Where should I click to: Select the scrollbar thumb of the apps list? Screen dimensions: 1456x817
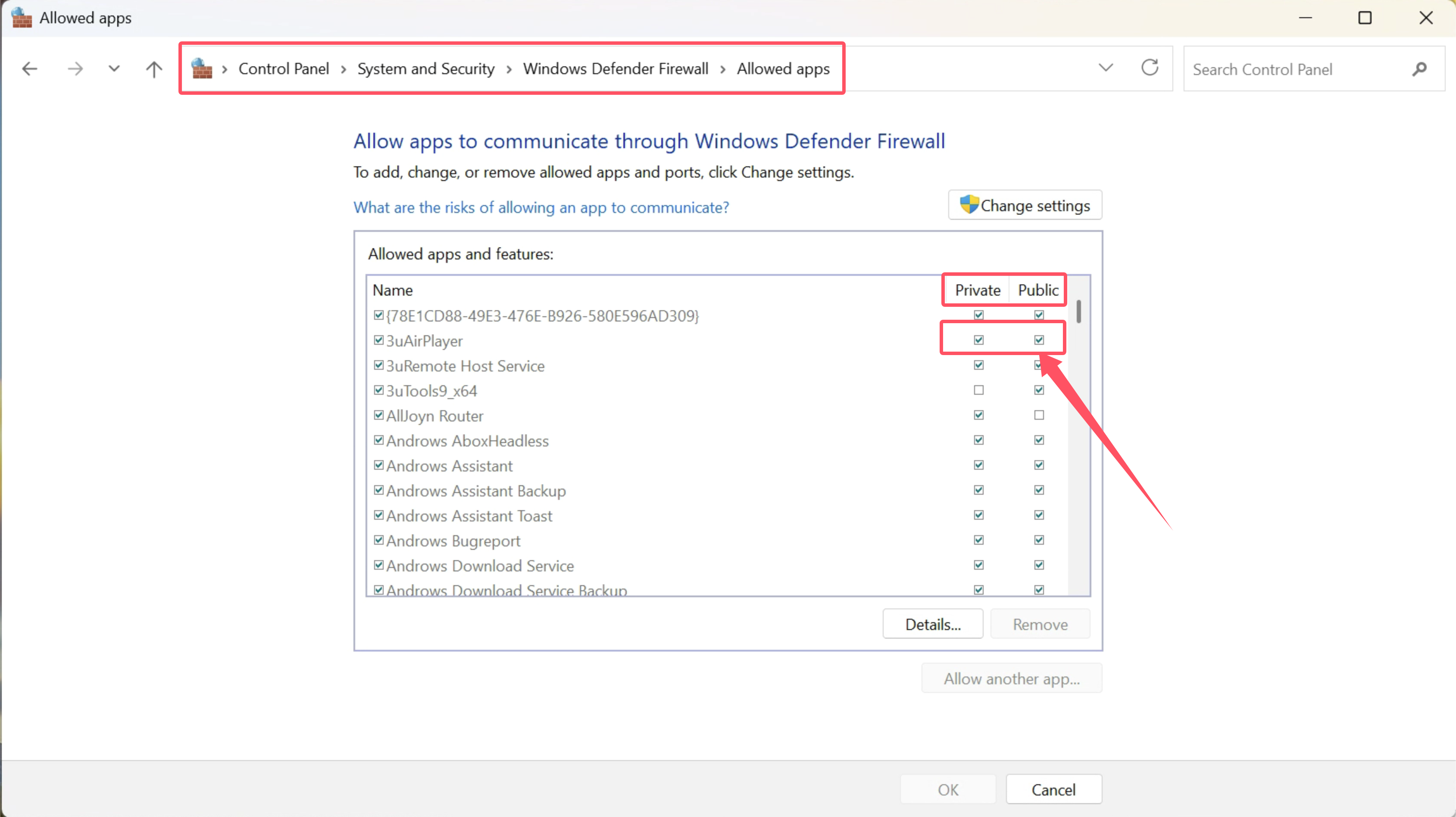[x=1078, y=311]
